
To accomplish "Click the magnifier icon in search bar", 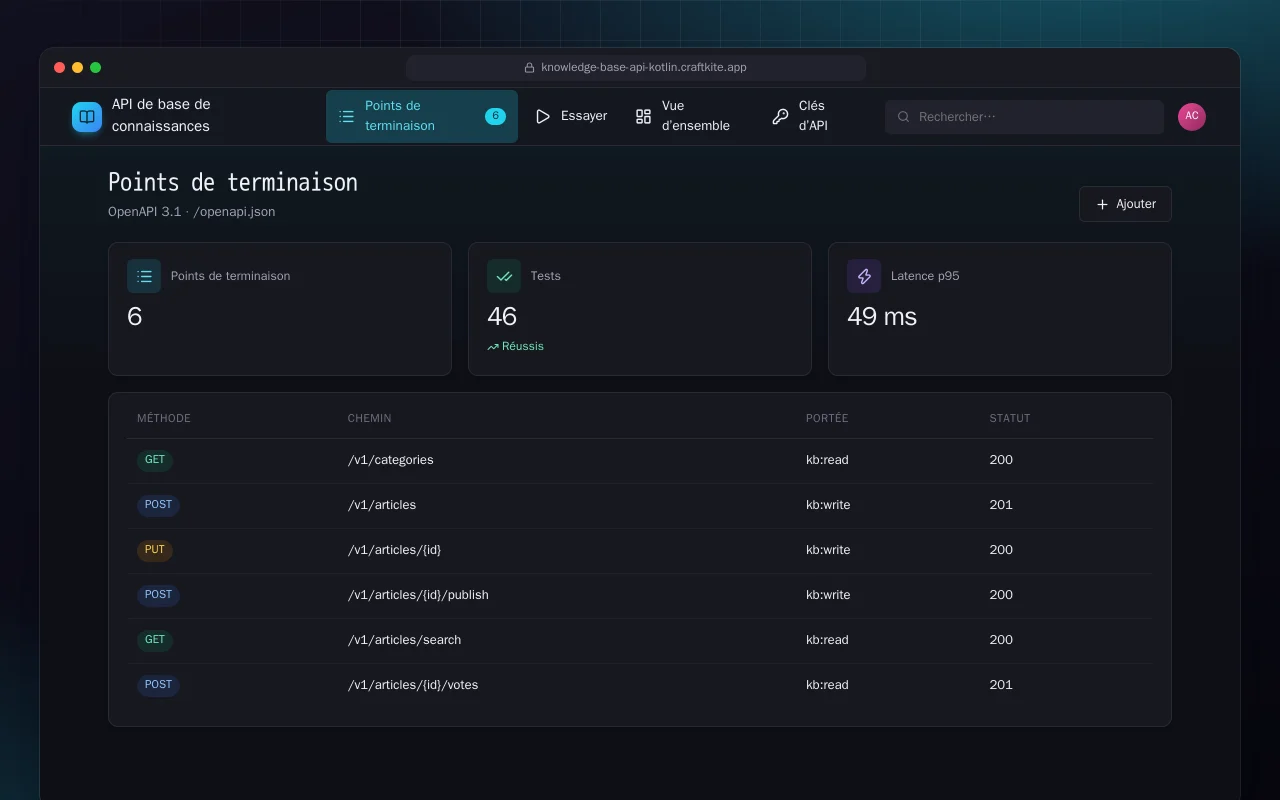I will 903,117.
